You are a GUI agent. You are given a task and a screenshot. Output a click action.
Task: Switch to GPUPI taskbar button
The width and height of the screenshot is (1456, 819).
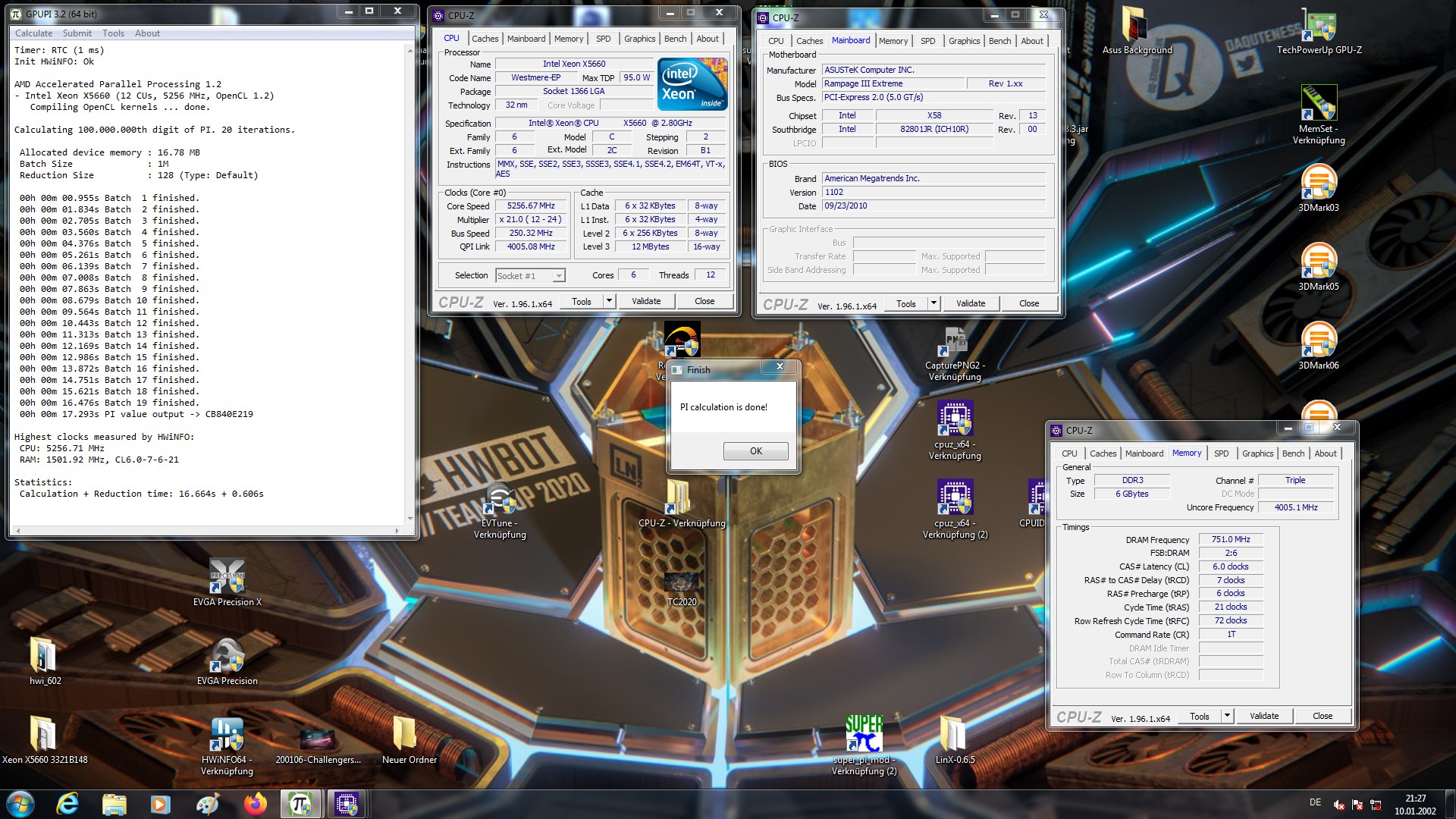coord(301,803)
